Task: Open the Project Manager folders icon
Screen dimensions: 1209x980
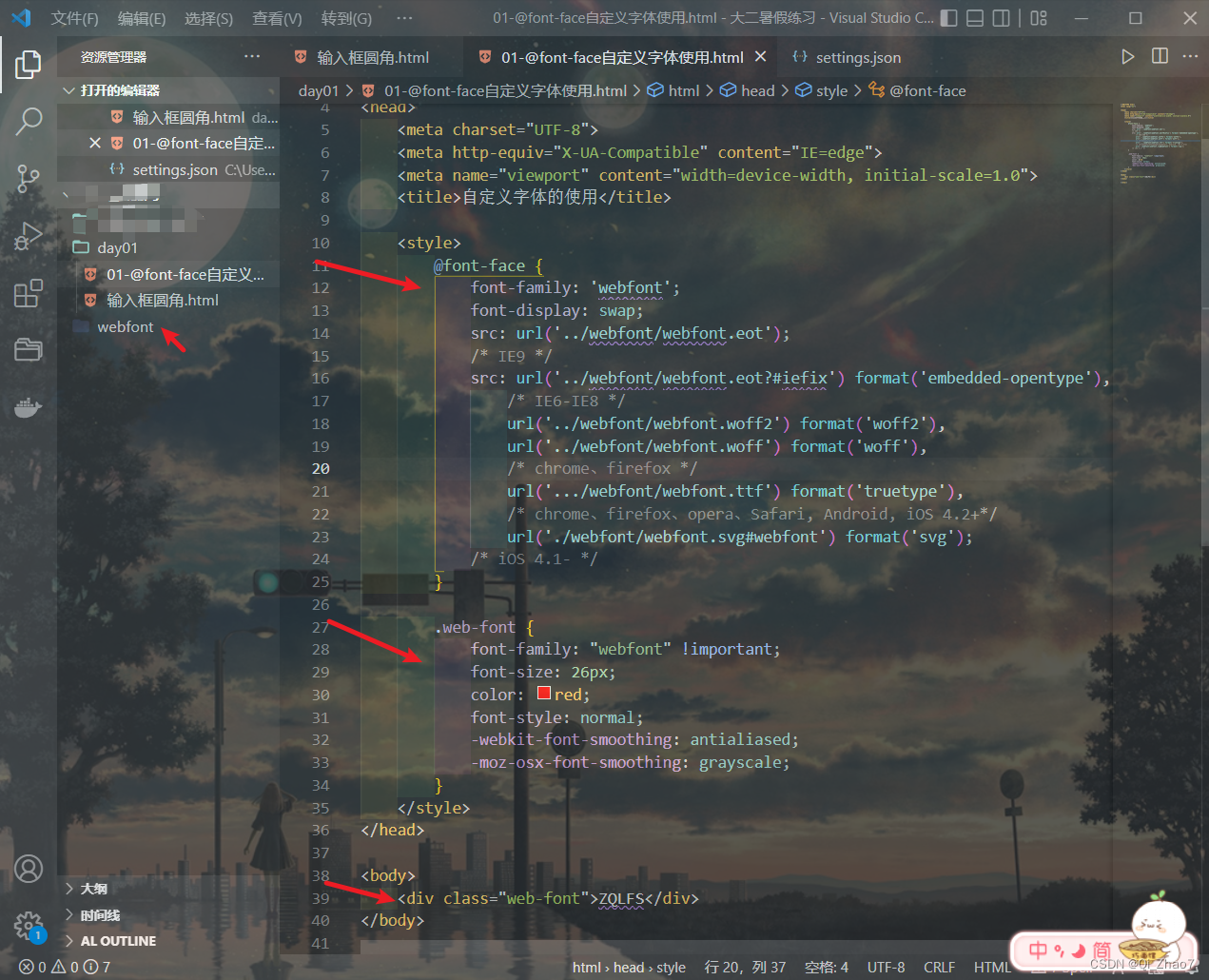Action: (29, 349)
